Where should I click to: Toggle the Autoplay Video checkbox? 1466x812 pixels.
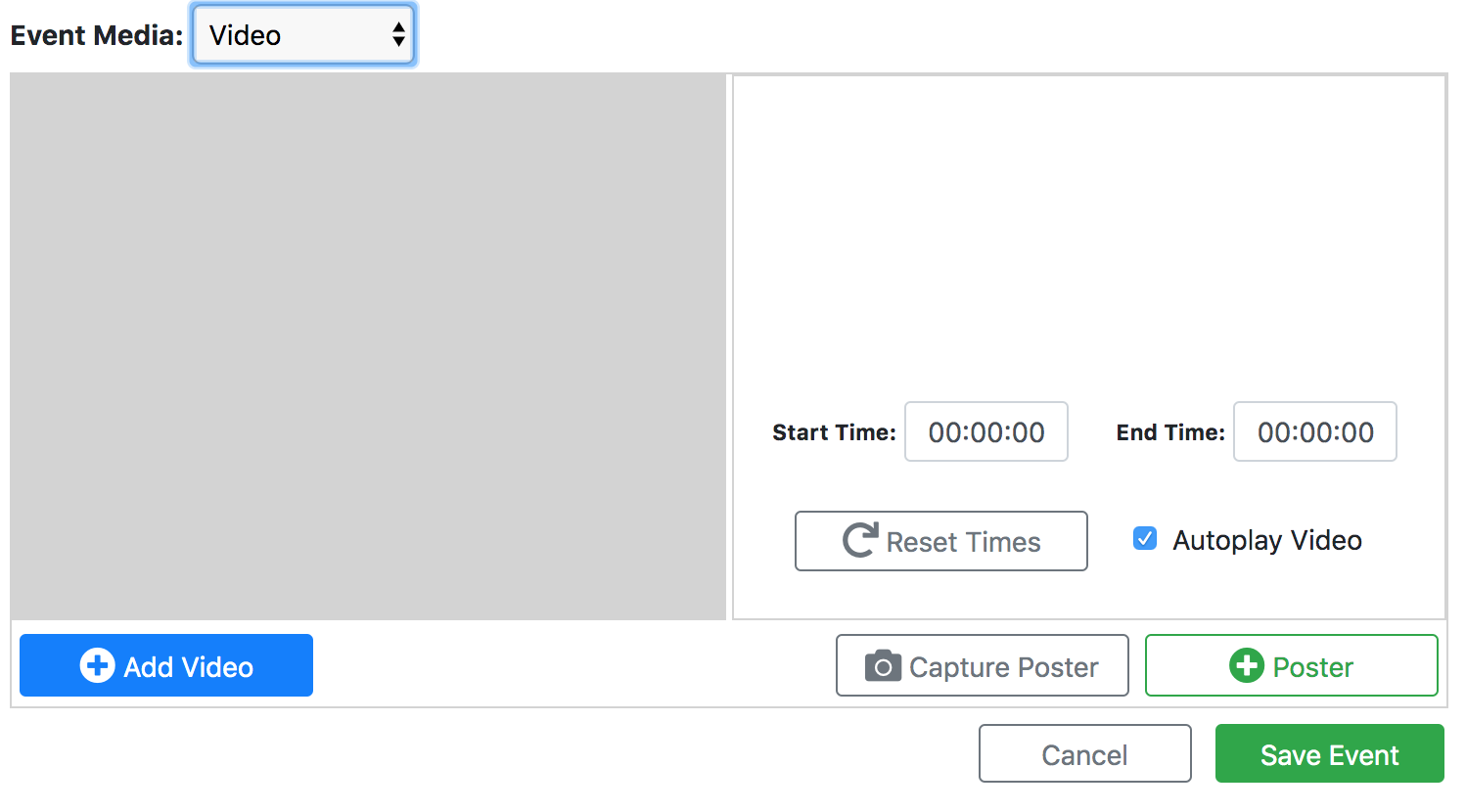pyautogui.click(x=1144, y=538)
